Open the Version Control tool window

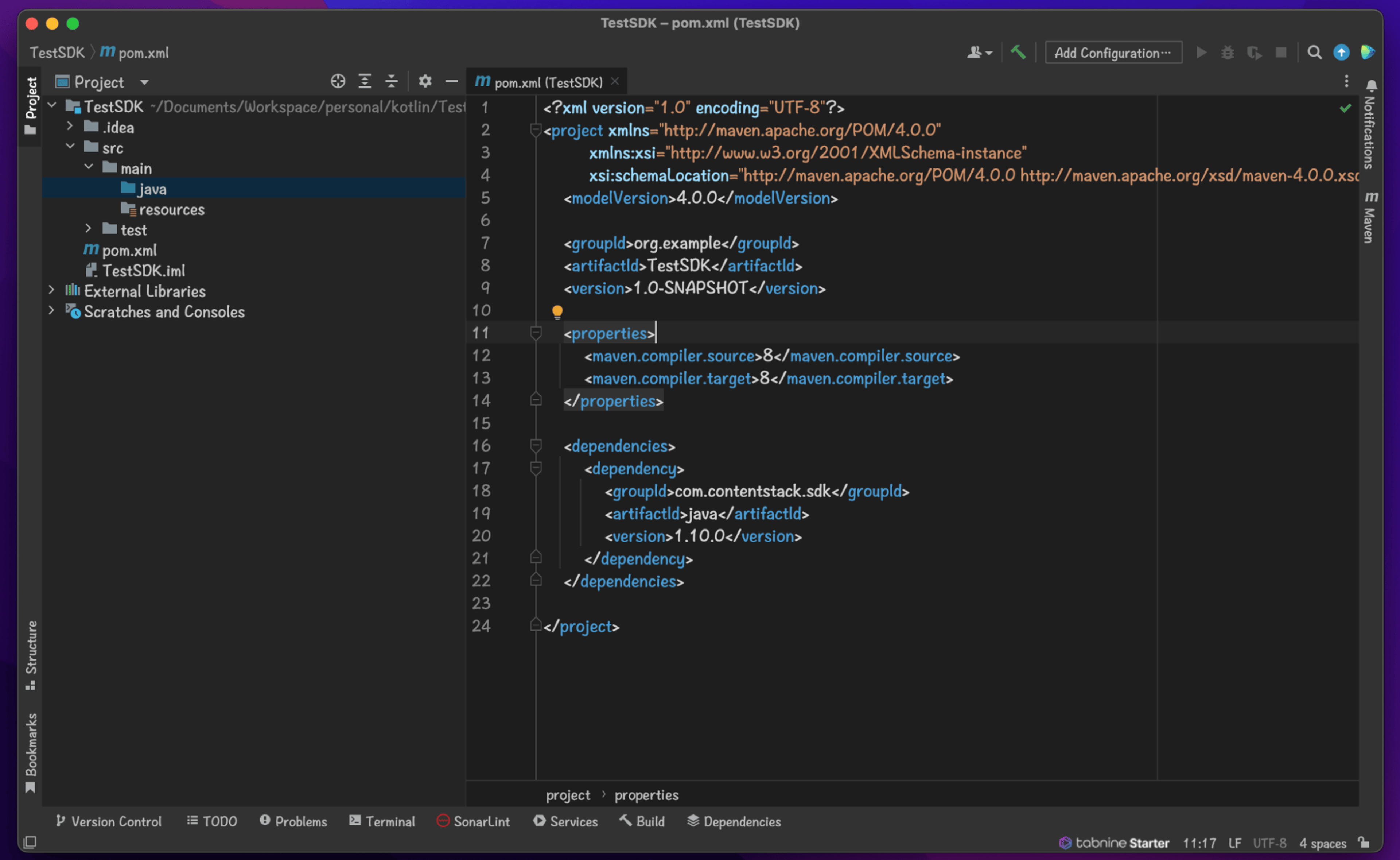tap(109, 821)
